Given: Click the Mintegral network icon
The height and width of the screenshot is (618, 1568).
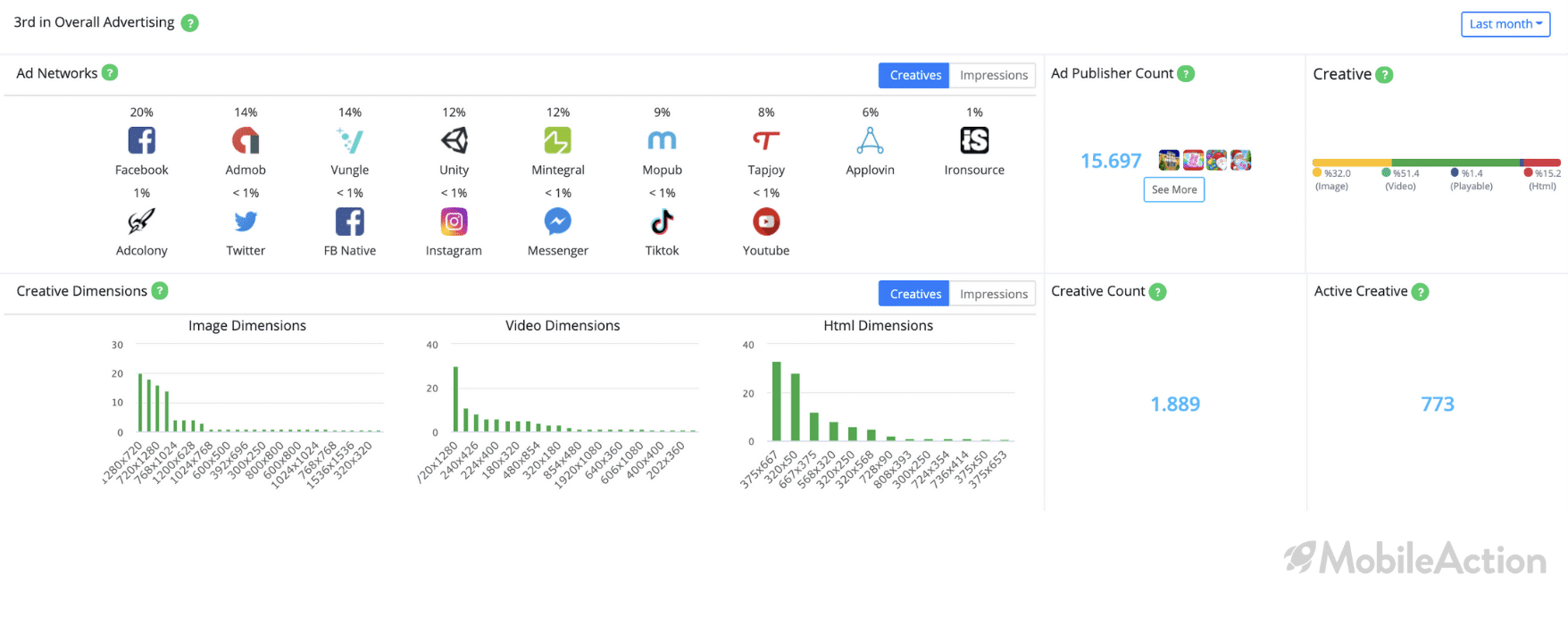Looking at the screenshot, I should pos(558,140).
